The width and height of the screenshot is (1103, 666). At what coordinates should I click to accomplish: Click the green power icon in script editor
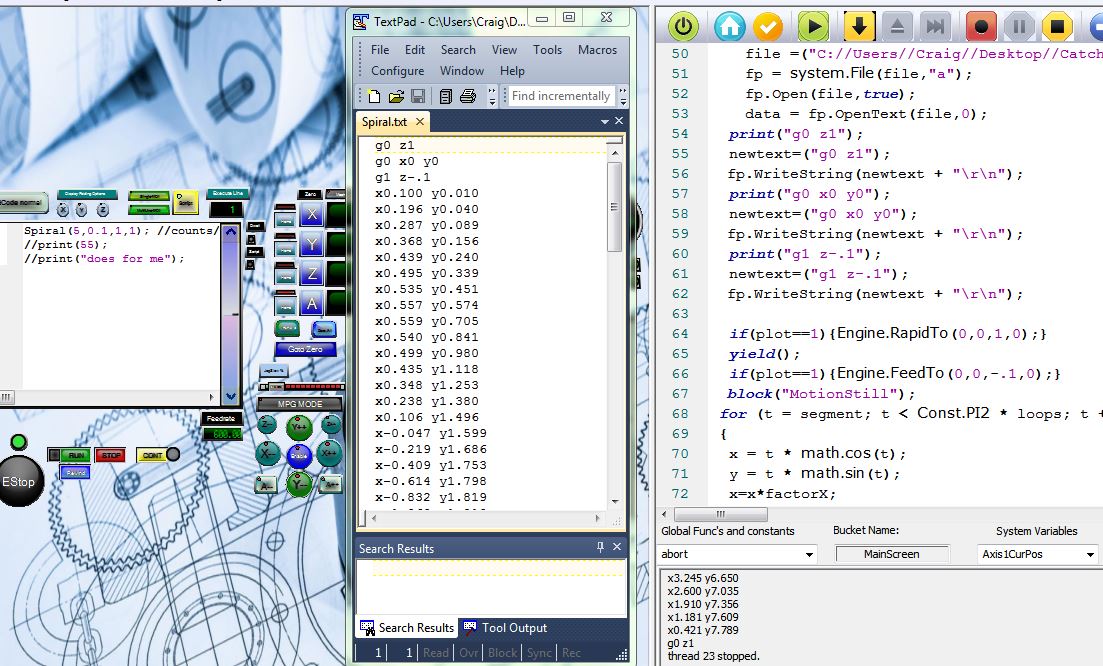tap(683, 26)
